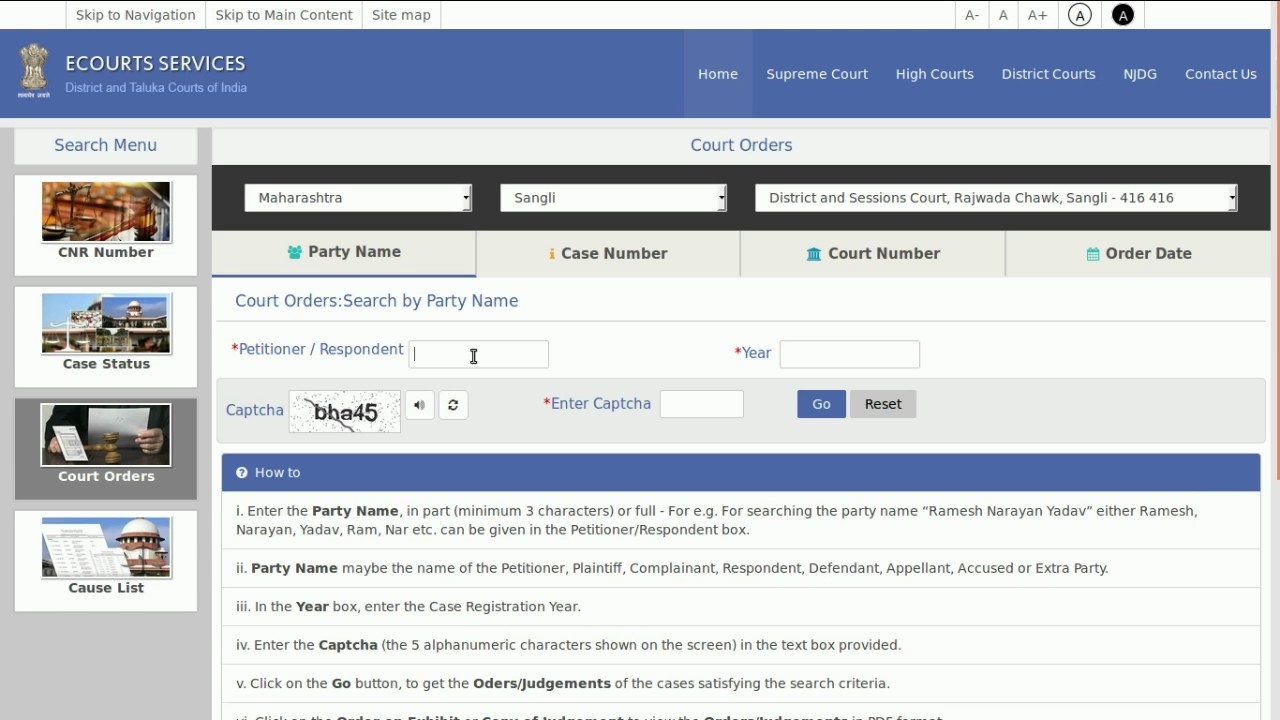Click the Court Number building icon
This screenshot has height=720, width=1280.
[814, 254]
